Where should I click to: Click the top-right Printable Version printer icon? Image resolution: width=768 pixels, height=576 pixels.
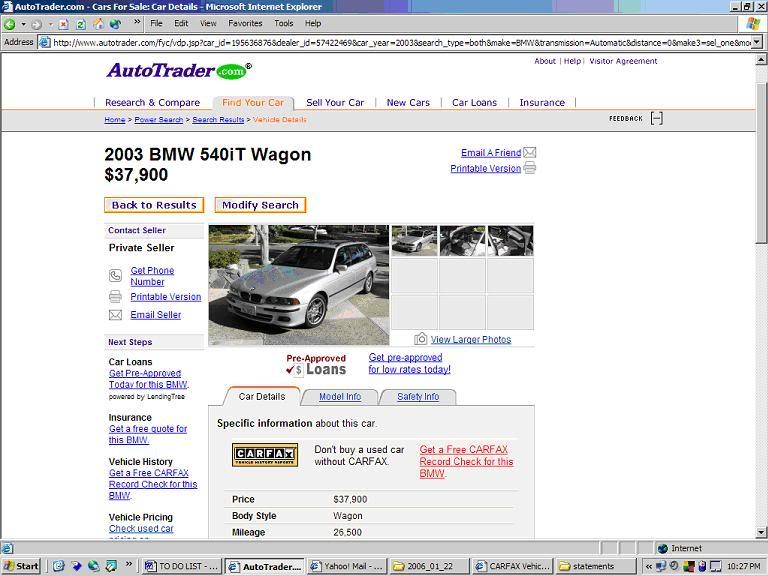pyautogui.click(x=529, y=168)
